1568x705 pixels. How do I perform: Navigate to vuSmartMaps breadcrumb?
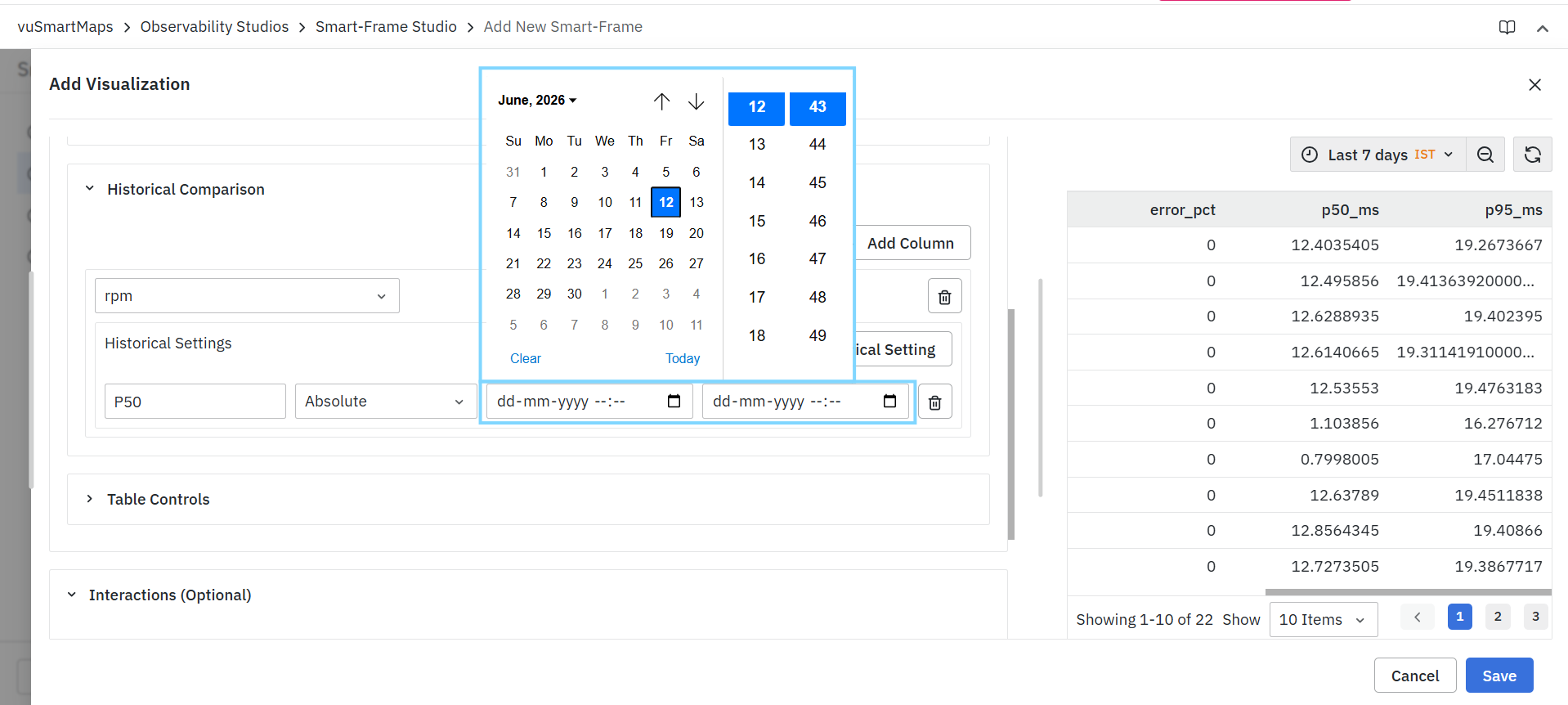(65, 27)
